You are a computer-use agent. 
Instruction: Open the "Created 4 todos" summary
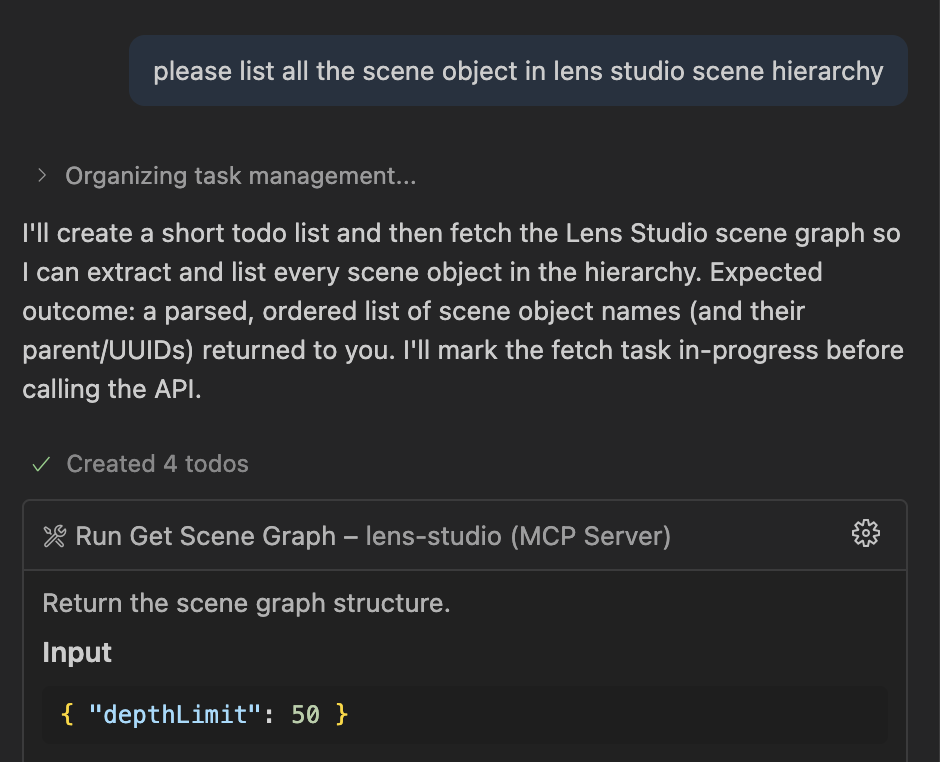pos(157,464)
